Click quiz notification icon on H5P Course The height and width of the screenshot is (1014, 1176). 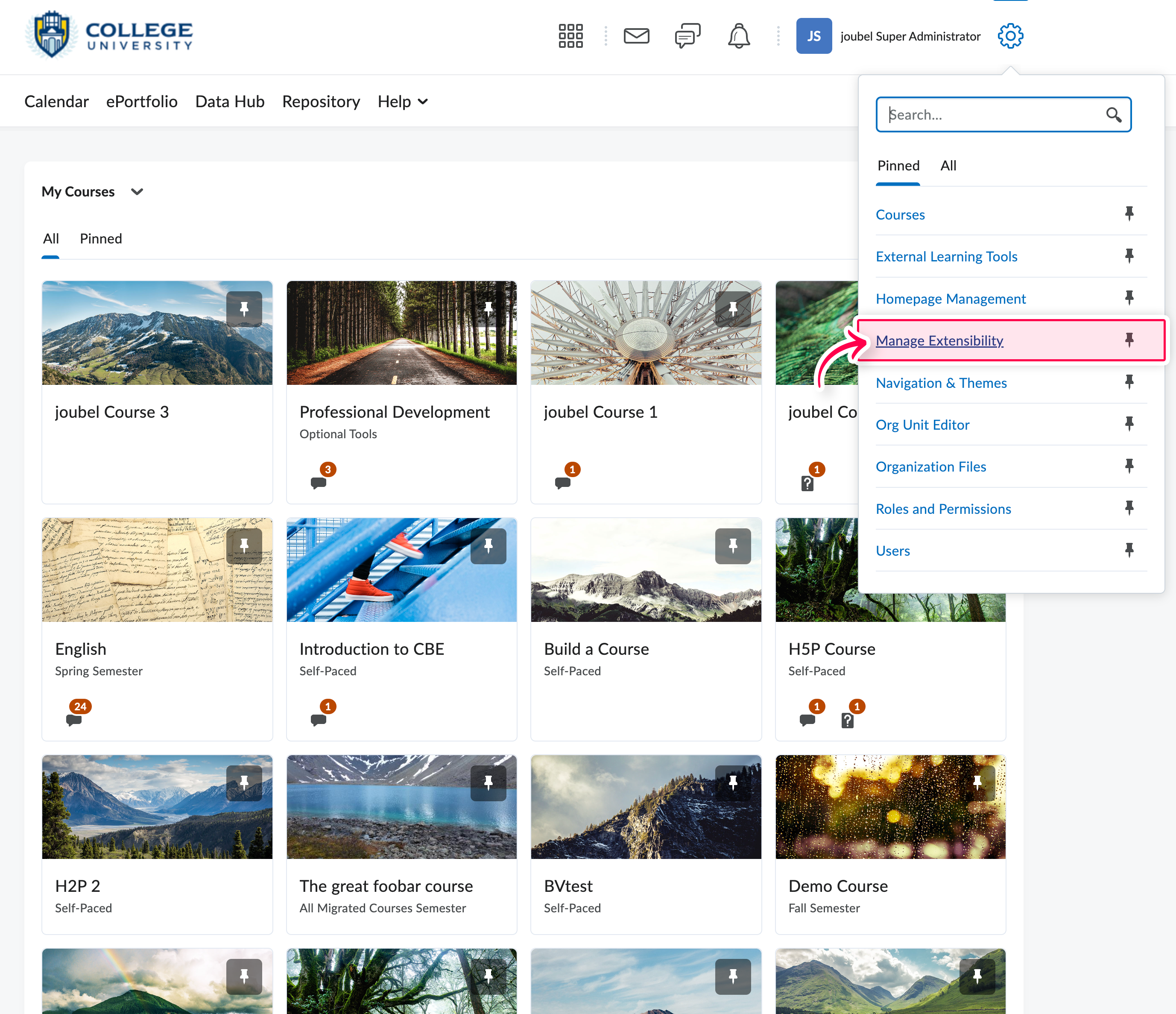click(x=847, y=719)
